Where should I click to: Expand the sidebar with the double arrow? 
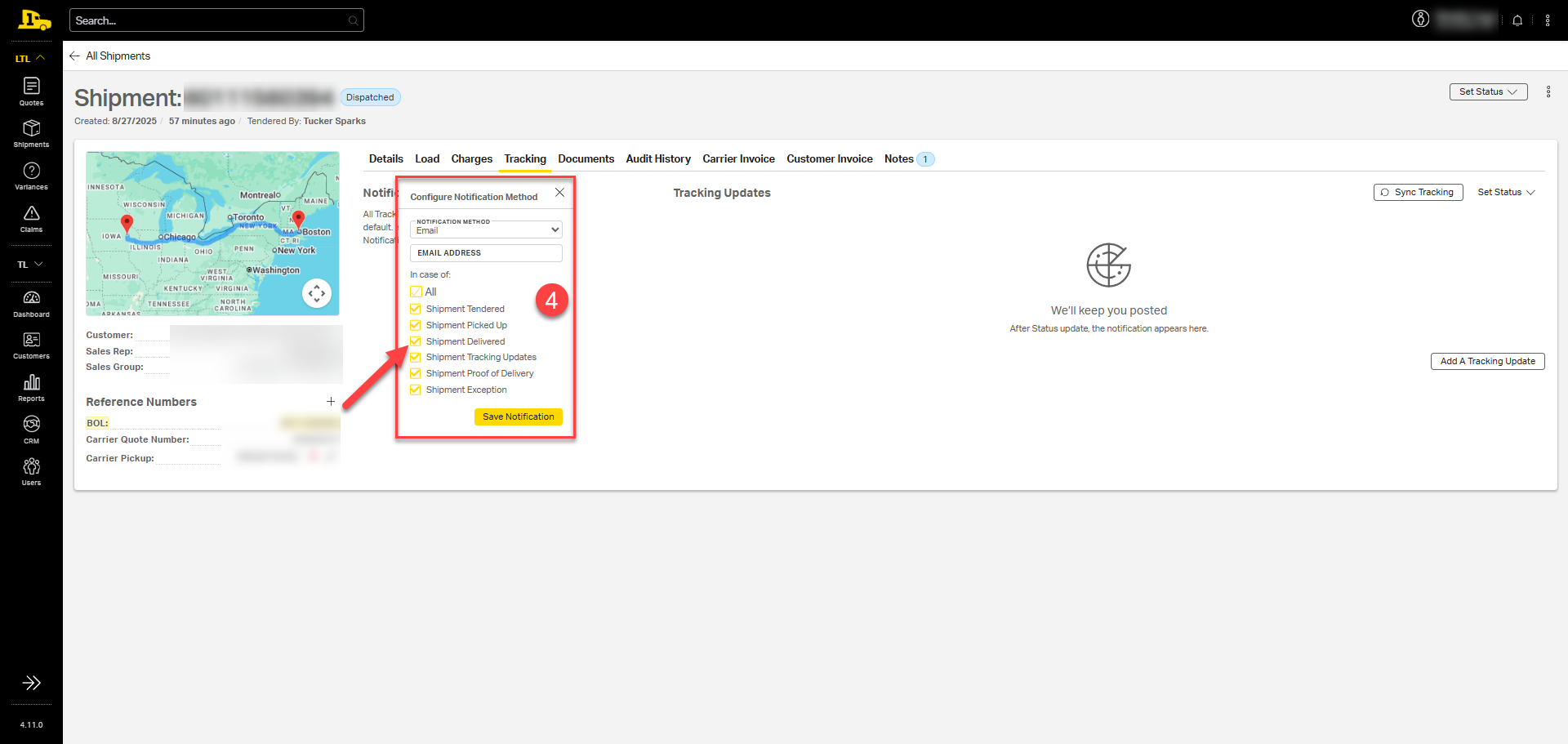(x=31, y=683)
